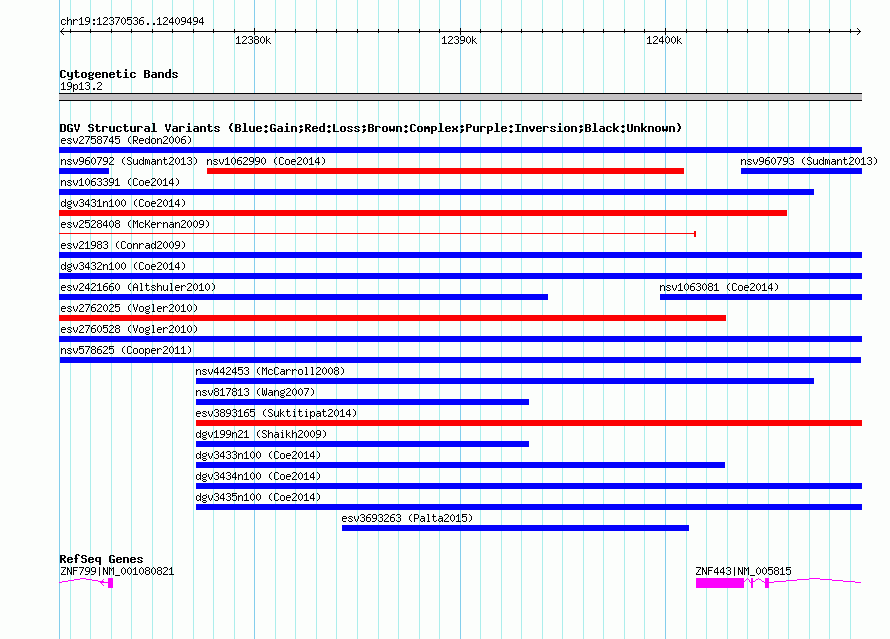This screenshot has height=639, width=890.
Task: Select the blue nsv960793 bar
Action: pyautogui.click(x=801, y=171)
